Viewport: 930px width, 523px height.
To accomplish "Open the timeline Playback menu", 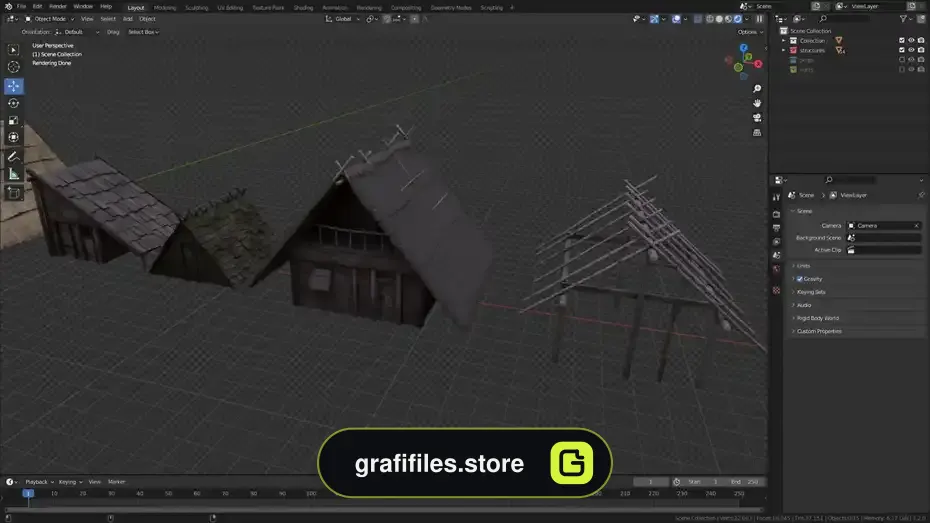I will pos(39,482).
